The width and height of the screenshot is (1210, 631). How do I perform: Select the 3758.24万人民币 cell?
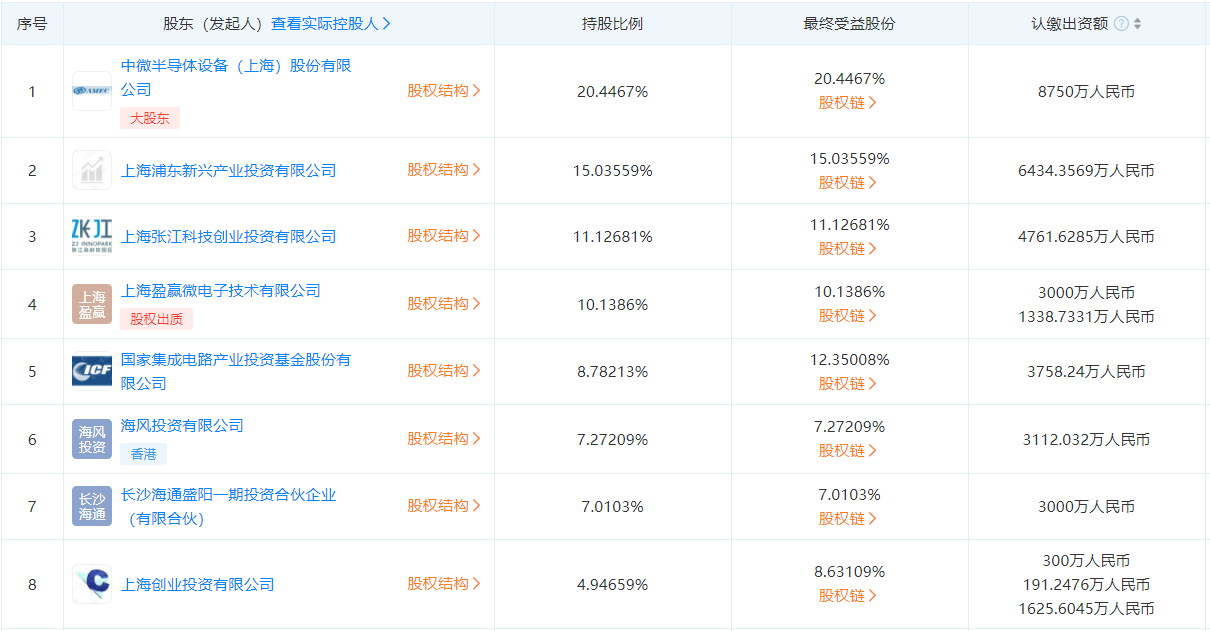pyautogui.click(x=1086, y=372)
